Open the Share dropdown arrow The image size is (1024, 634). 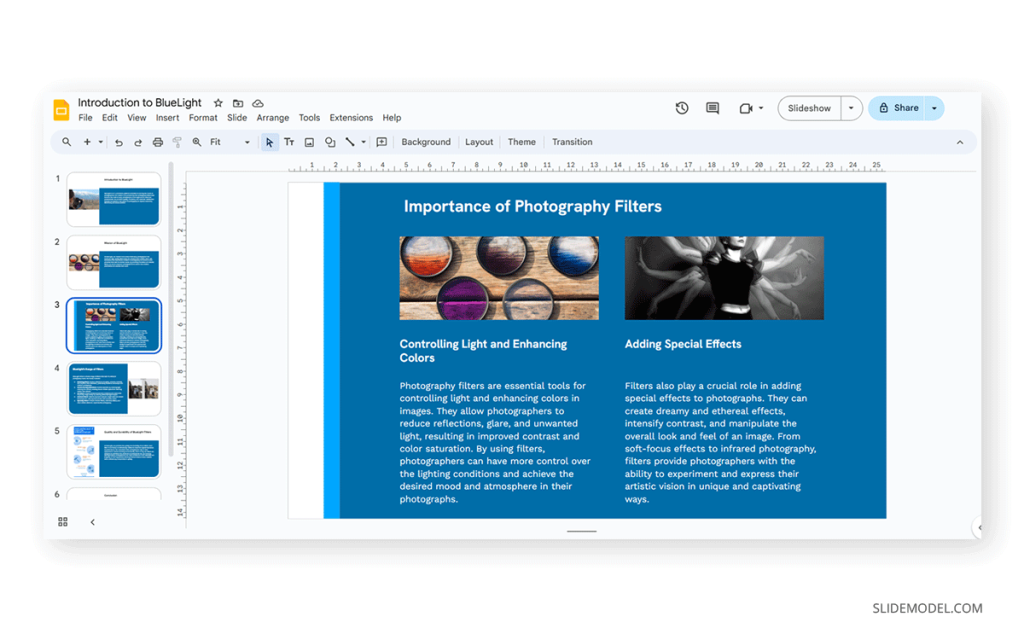[x=934, y=108]
